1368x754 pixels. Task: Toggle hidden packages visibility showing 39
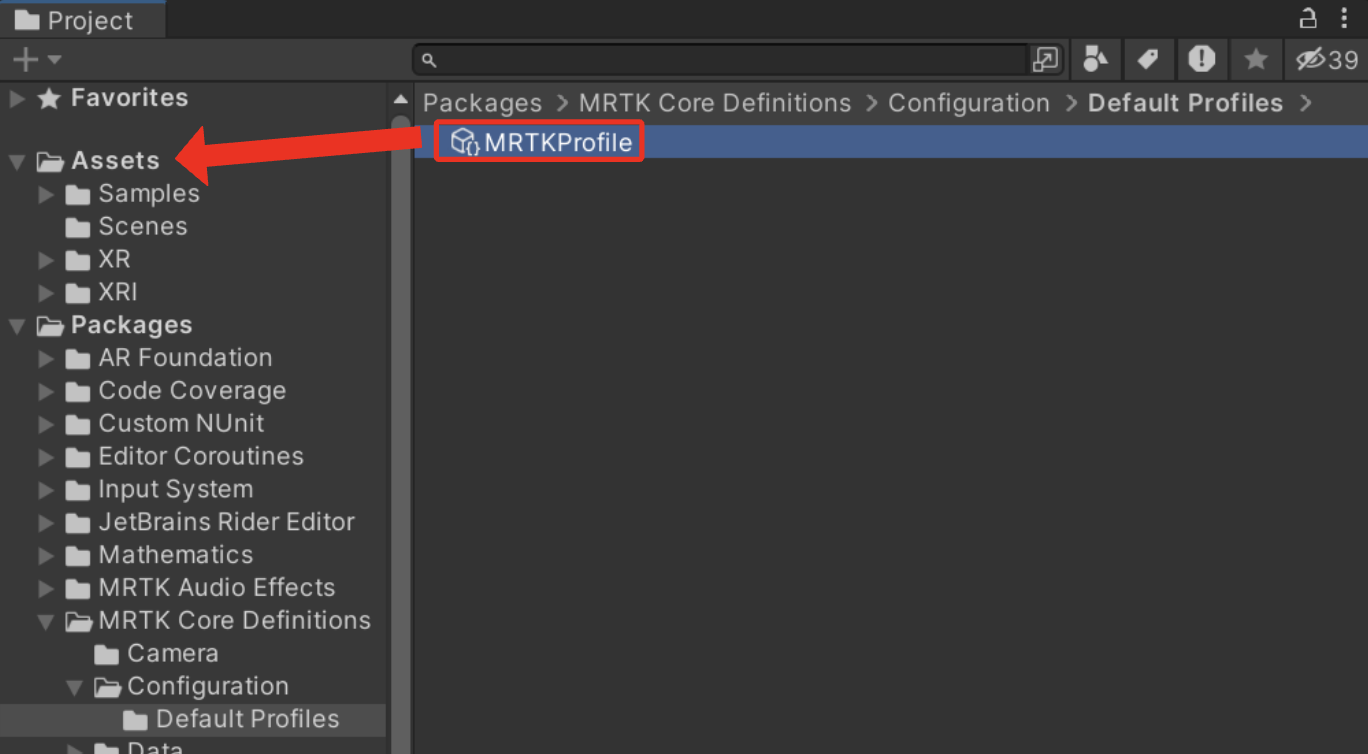click(x=1325, y=60)
